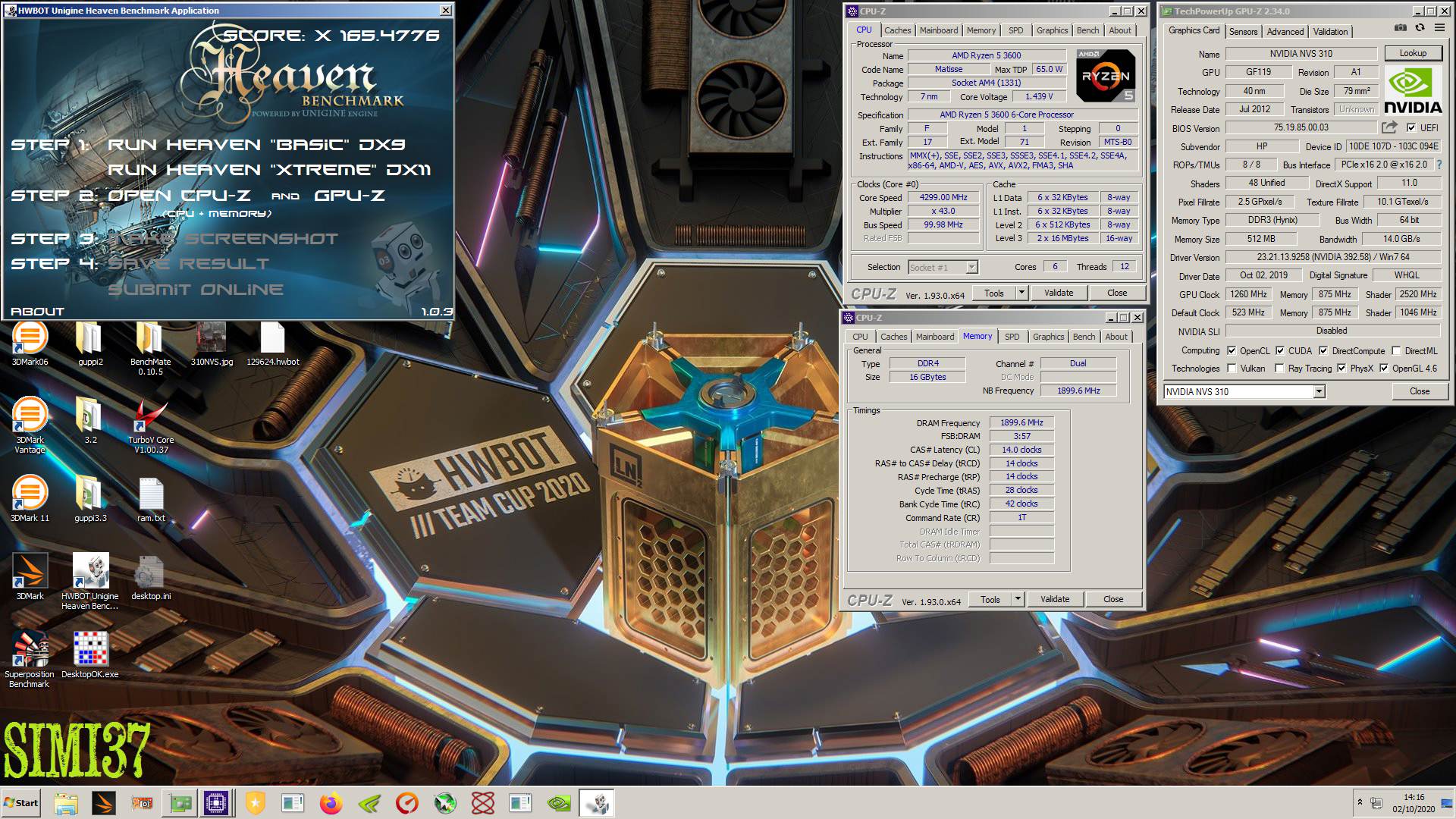This screenshot has width=1456, height=819.
Task: Open the Validation tab in GPU-Z
Action: pos(1330,31)
